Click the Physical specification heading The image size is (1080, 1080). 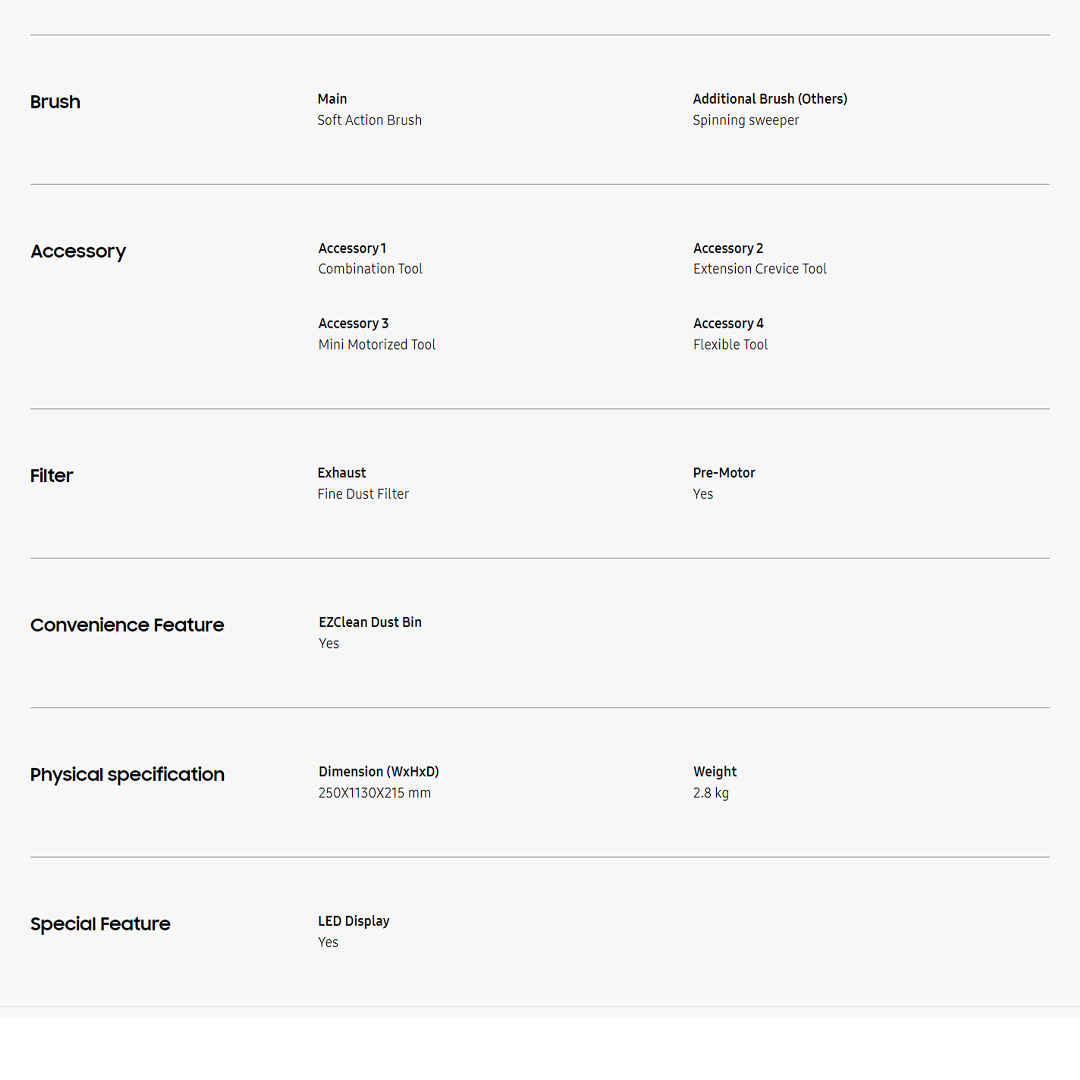[127, 775]
